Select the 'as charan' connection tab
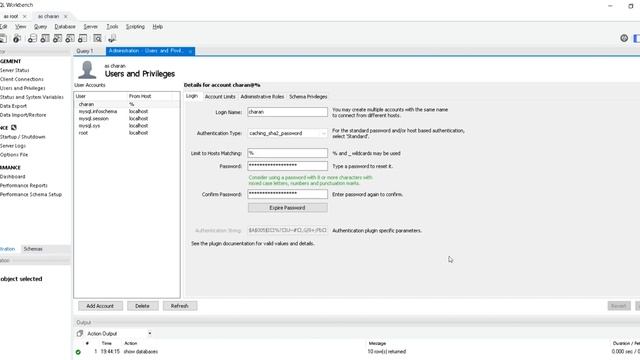 coord(49,16)
